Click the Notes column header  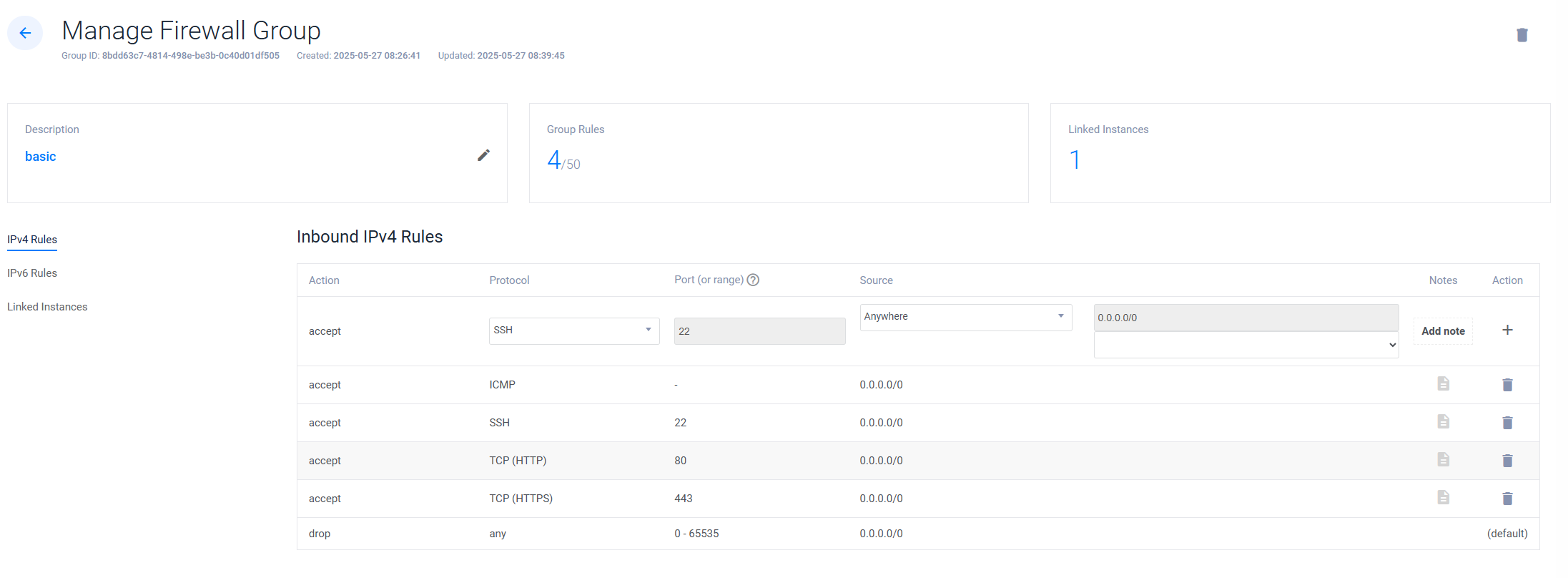click(x=1443, y=280)
